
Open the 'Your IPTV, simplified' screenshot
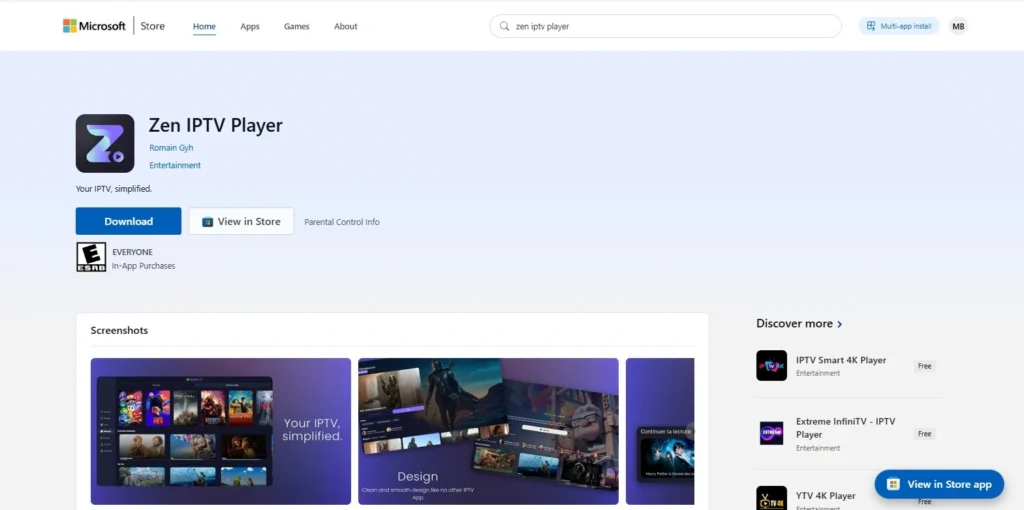click(221, 431)
